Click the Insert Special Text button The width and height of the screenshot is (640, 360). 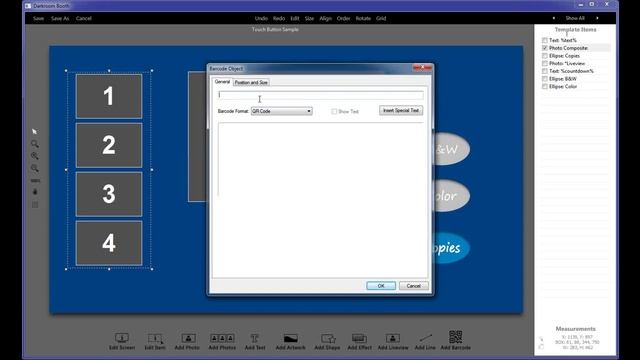coord(401,110)
